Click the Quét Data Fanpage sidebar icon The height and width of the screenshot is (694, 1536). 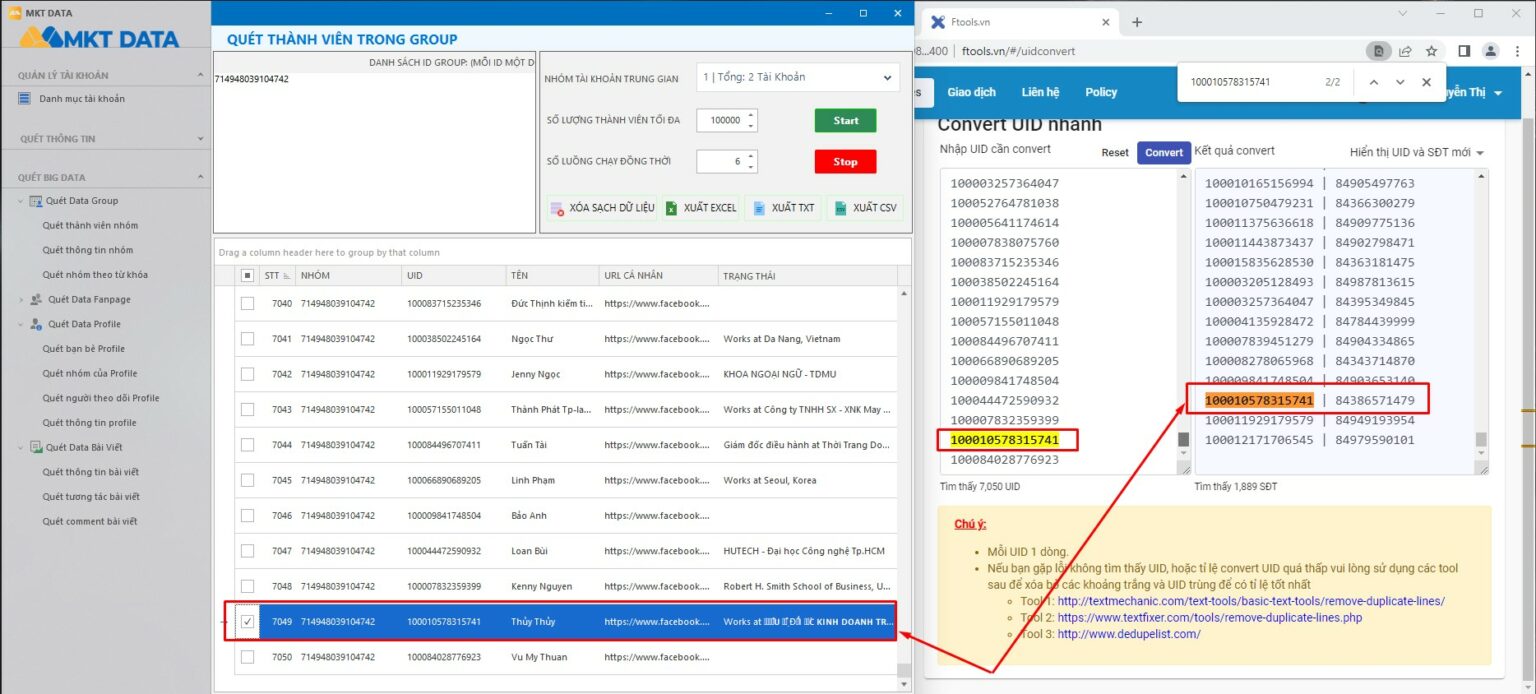pos(36,298)
